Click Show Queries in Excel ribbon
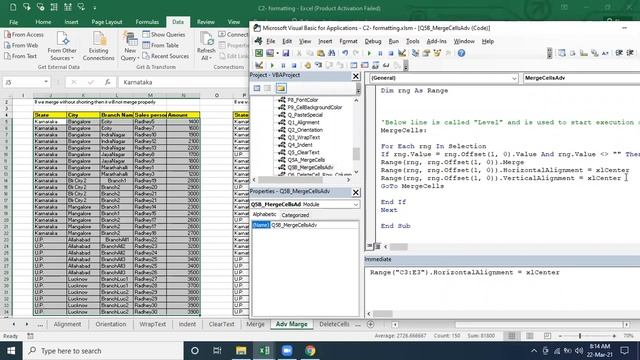 164,35
